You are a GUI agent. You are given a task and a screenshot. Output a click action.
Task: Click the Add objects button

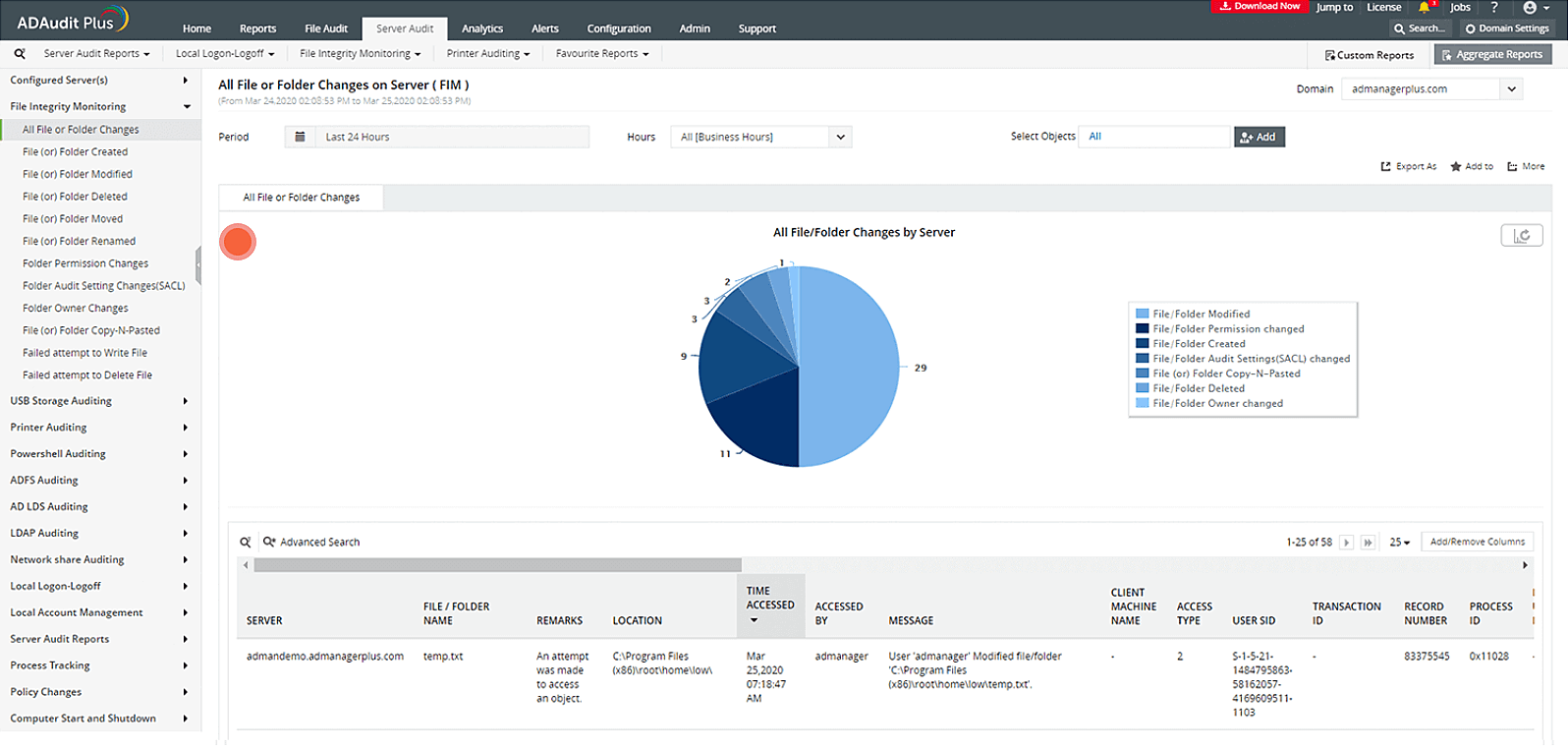pos(1259,138)
